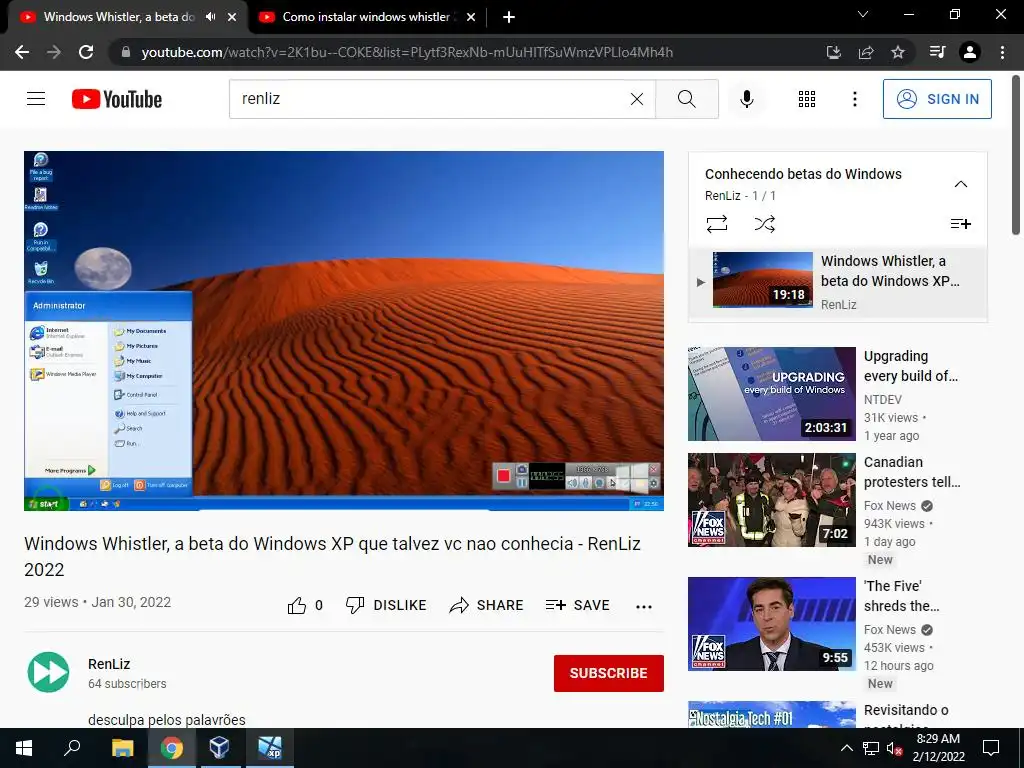Bookmark this page with the star
The width and height of the screenshot is (1024, 768).
point(898,52)
